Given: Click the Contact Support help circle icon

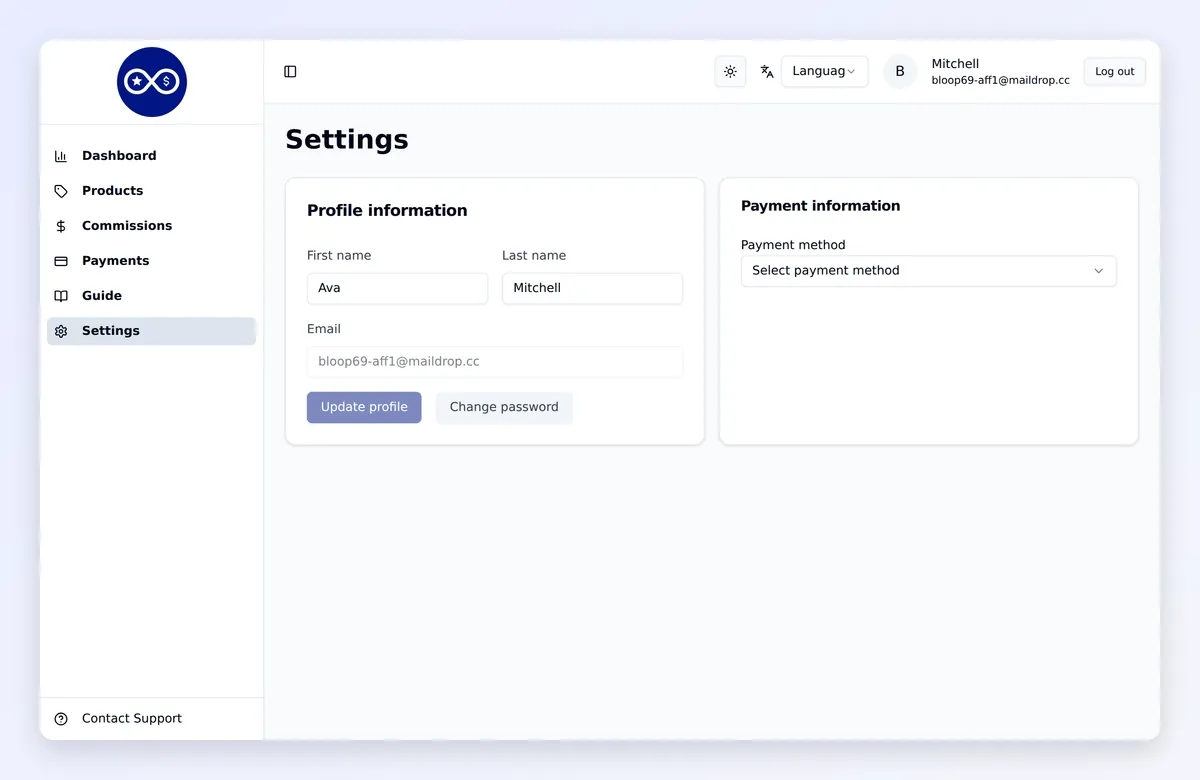Looking at the screenshot, I should tap(61, 719).
